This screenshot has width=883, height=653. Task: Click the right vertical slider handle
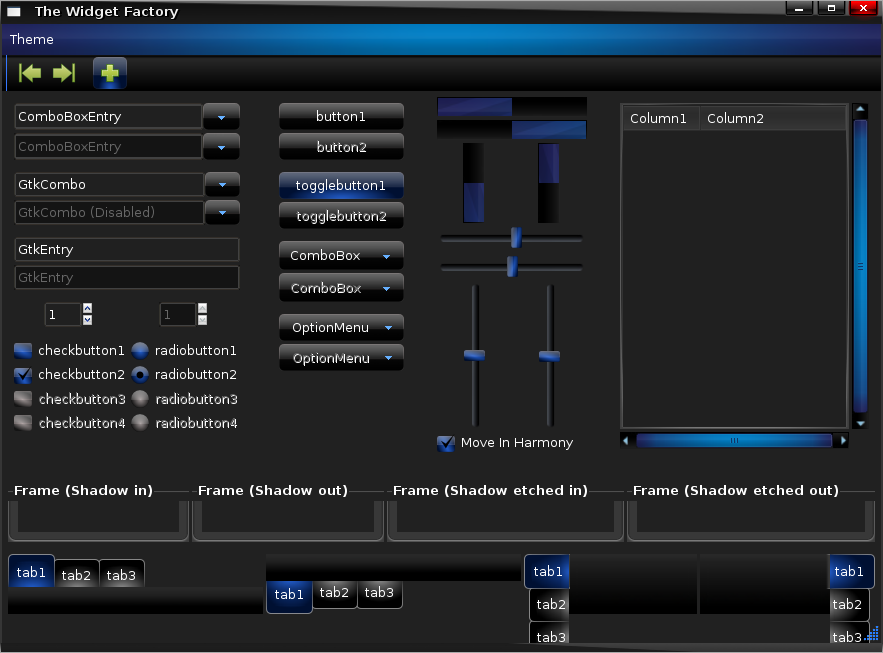549,356
